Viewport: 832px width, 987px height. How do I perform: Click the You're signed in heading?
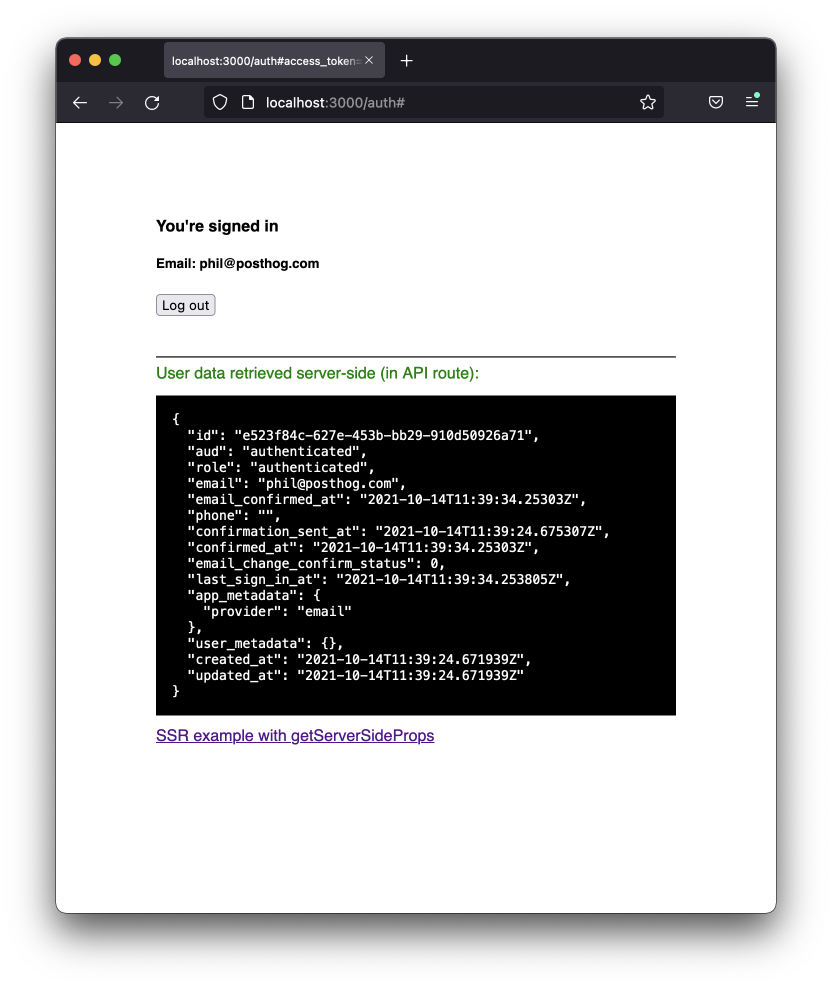tap(216, 226)
